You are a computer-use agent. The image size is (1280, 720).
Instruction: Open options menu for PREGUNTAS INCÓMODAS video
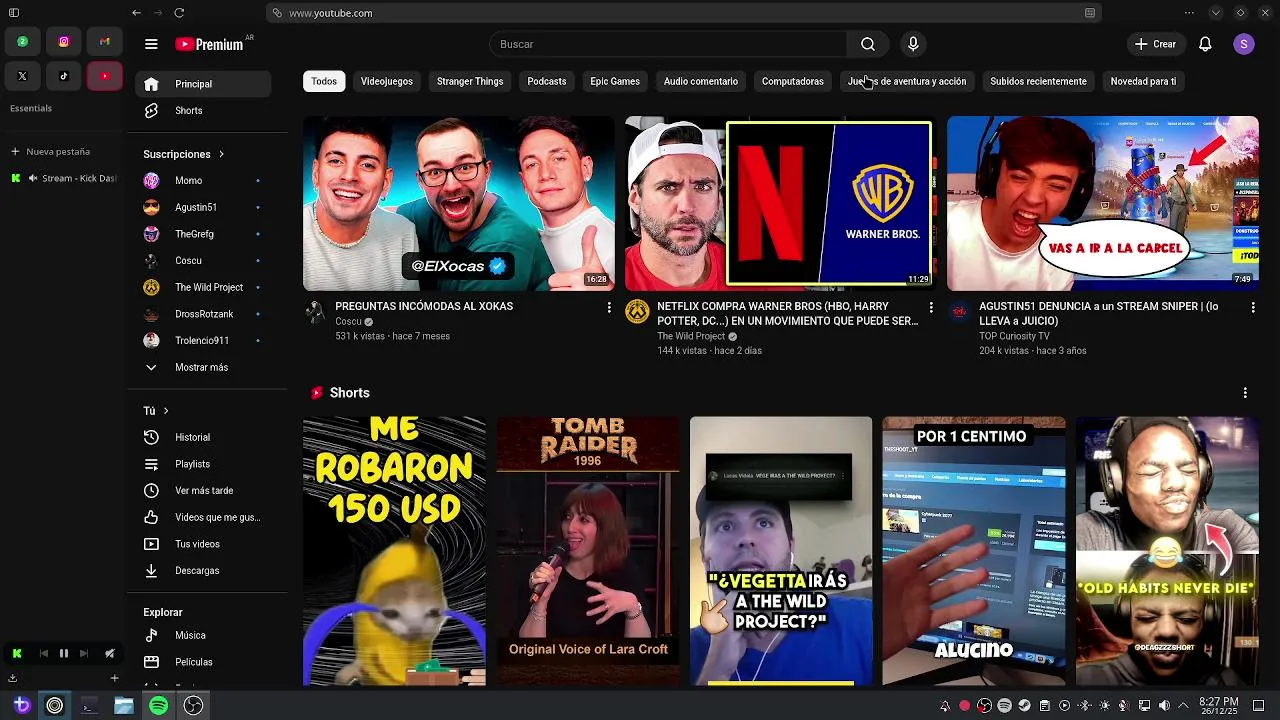pyautogui.click(x=609, y=307)
